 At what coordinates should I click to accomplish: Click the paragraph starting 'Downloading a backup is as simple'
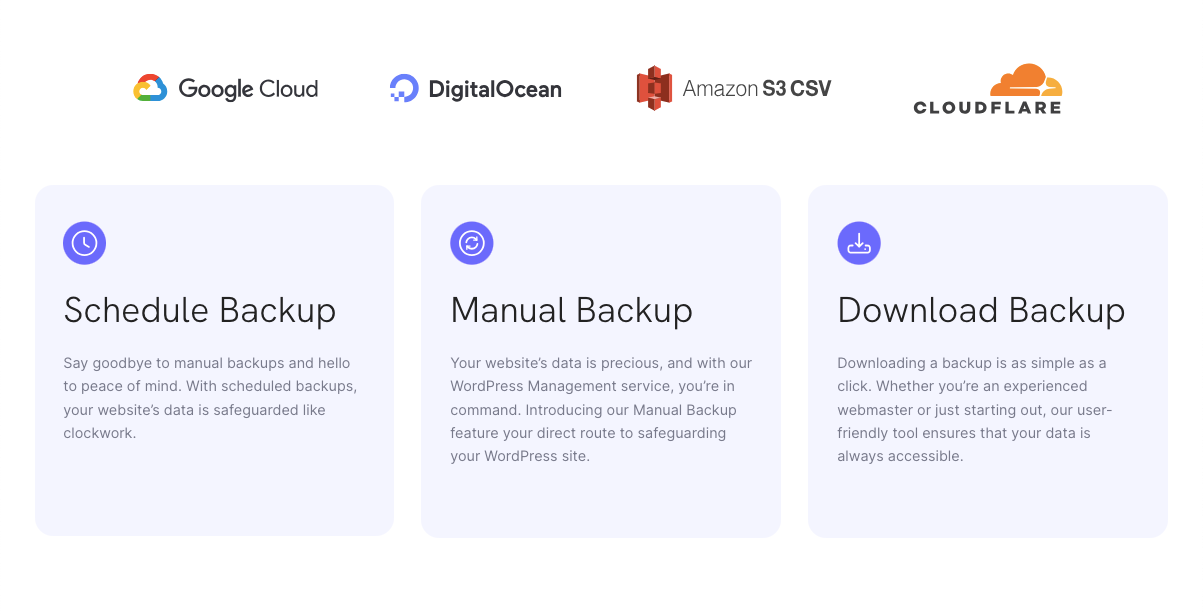(x=975, y=410)
